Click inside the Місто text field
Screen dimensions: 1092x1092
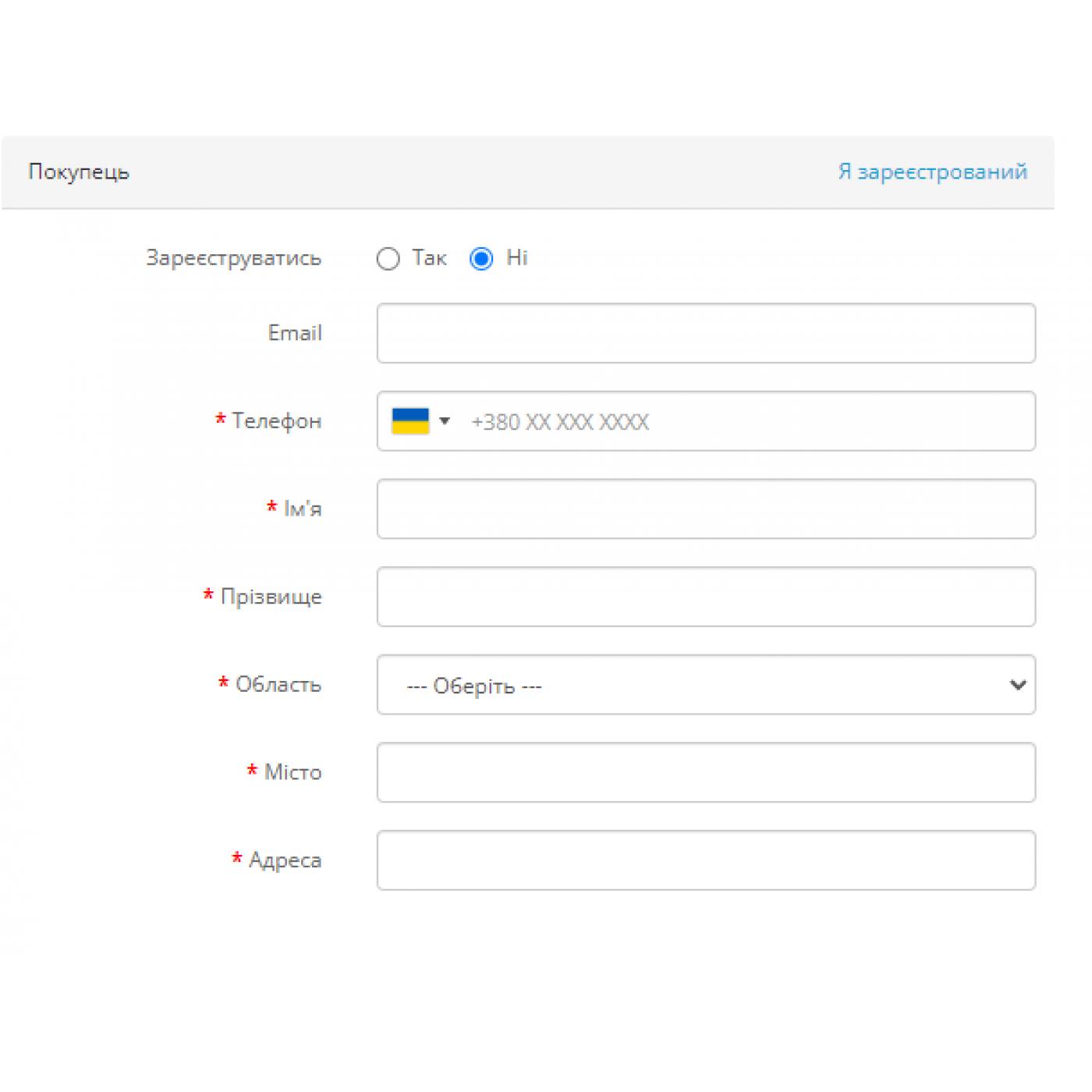click(706, 773)
